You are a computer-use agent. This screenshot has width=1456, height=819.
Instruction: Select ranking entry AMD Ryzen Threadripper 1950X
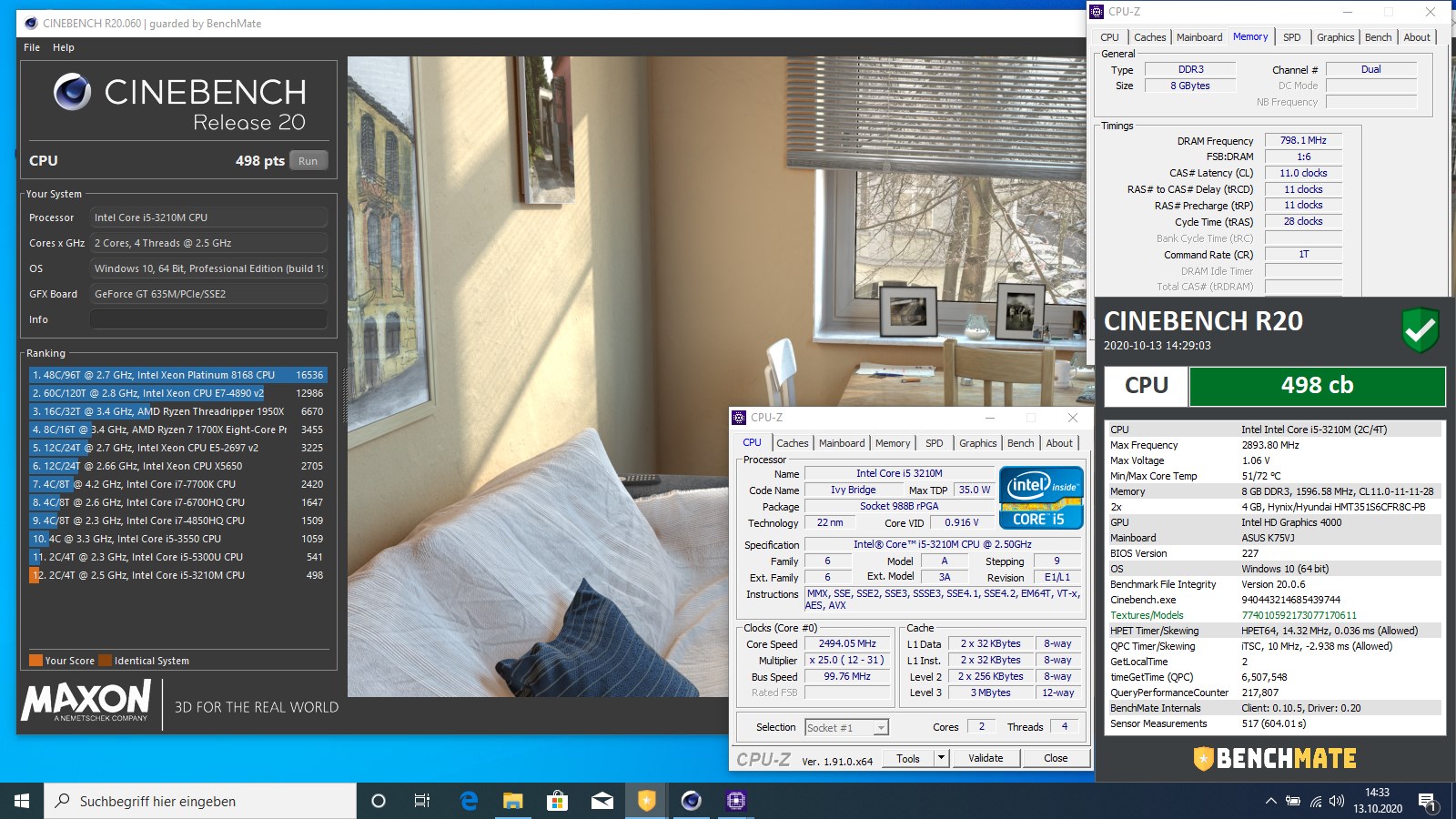177,411
